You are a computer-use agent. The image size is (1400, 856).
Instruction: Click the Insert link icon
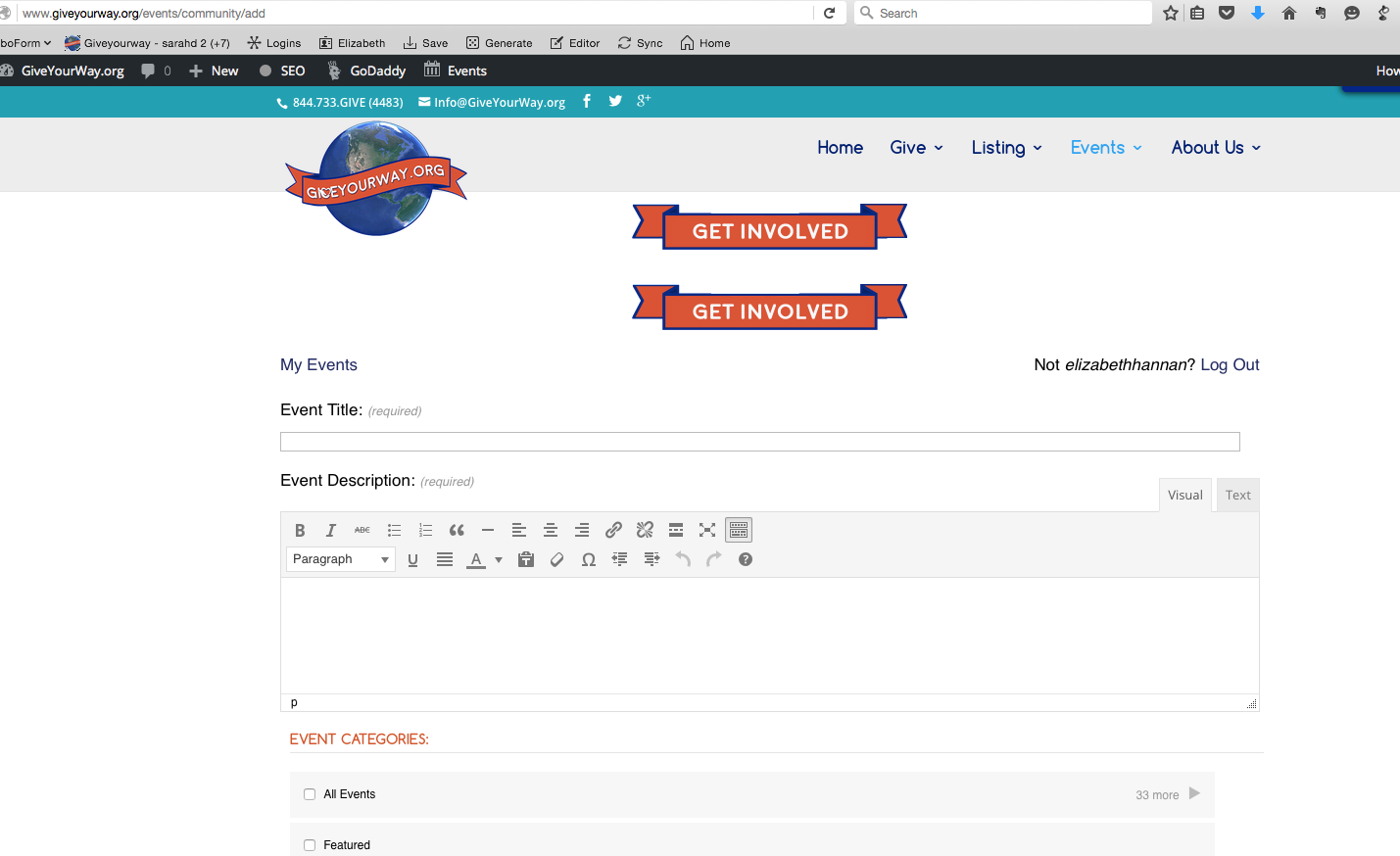613,530
